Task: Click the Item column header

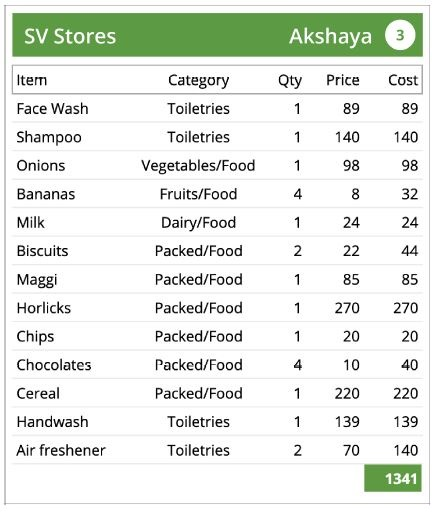Action: click(x=32, y=80)
